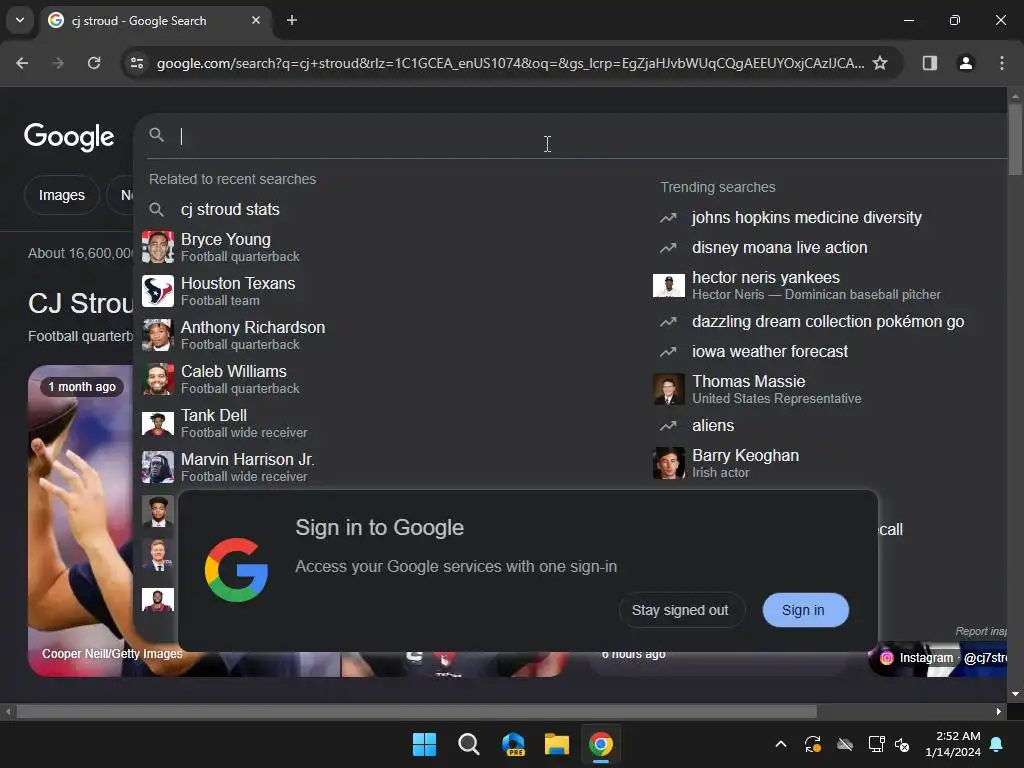The height and width of the screenshot is (768, 1024).
Task: Open the Chrome three-dot menu
Action: point(1002,63)
